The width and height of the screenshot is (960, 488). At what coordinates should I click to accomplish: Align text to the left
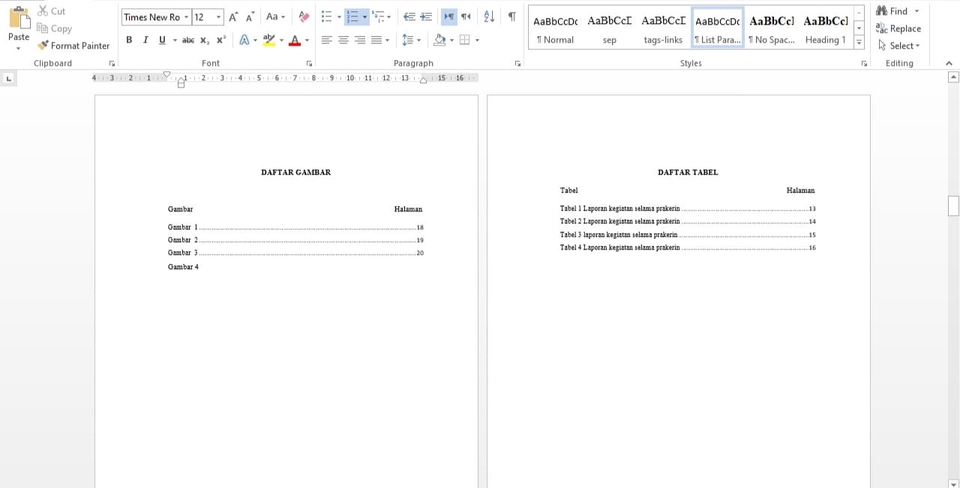pyautogui.click(x=327, y=40)
